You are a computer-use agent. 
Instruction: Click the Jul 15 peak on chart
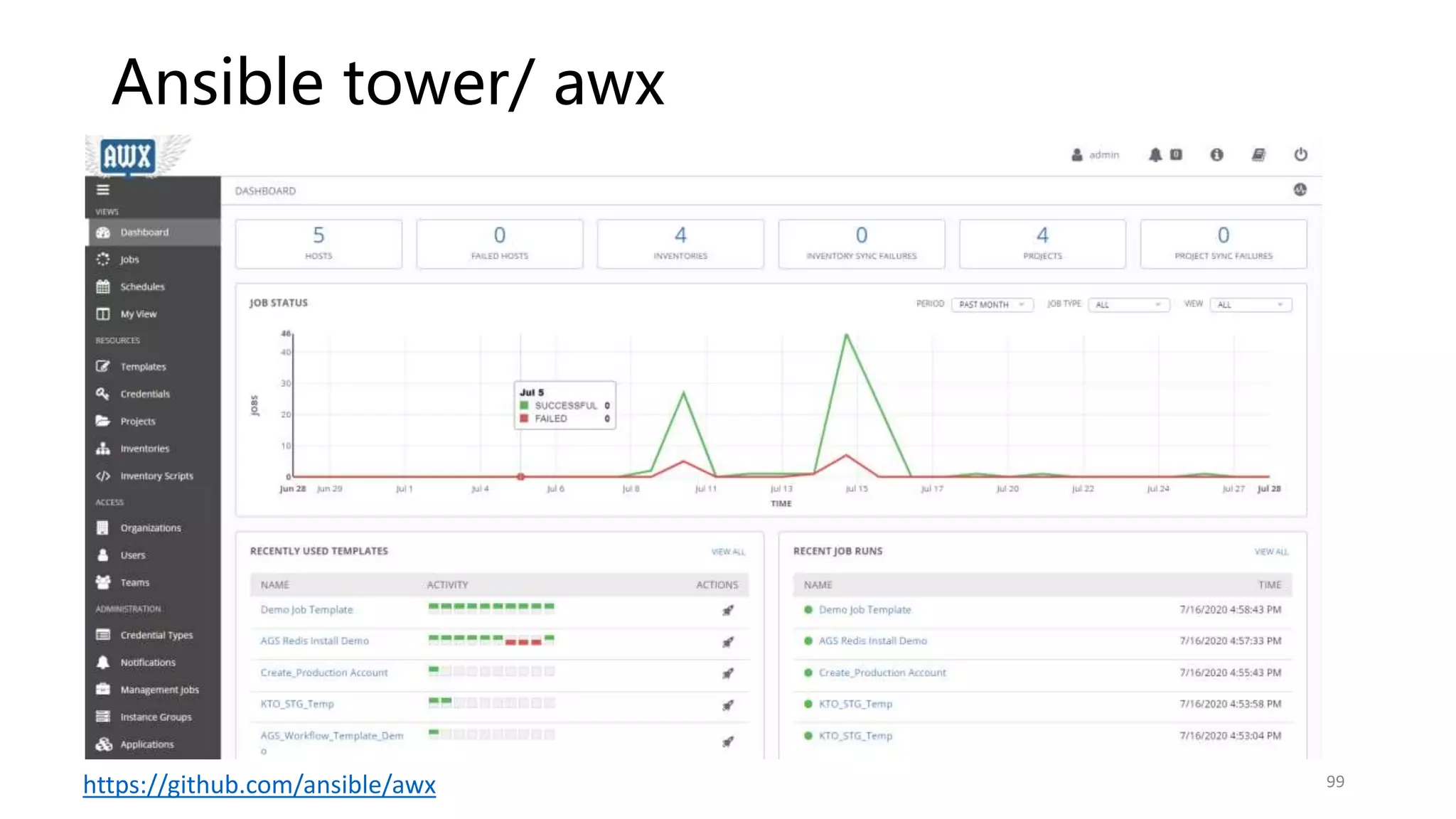847,334
